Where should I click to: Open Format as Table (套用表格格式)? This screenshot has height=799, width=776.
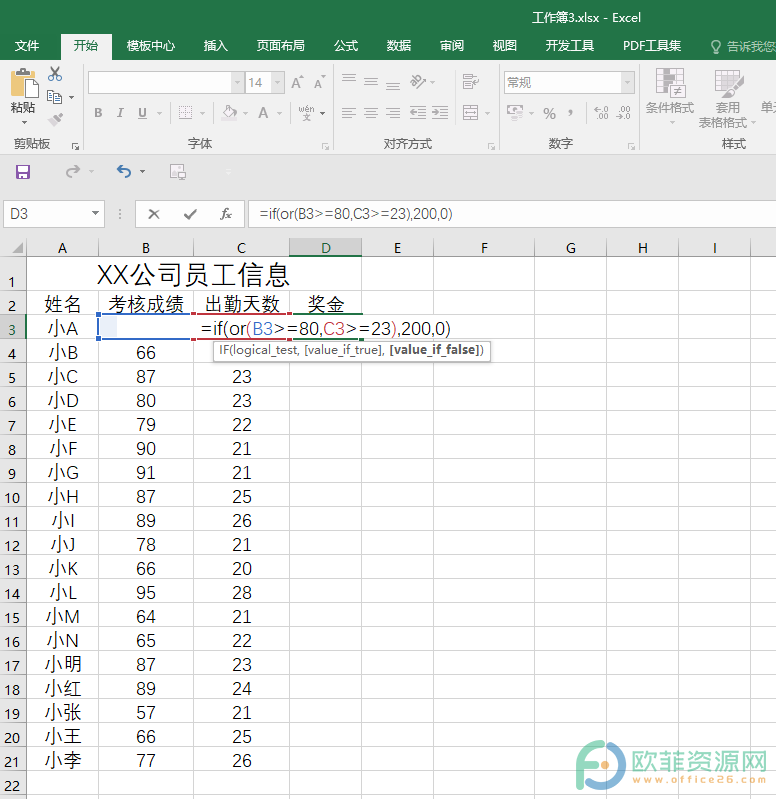coord(727,99)
